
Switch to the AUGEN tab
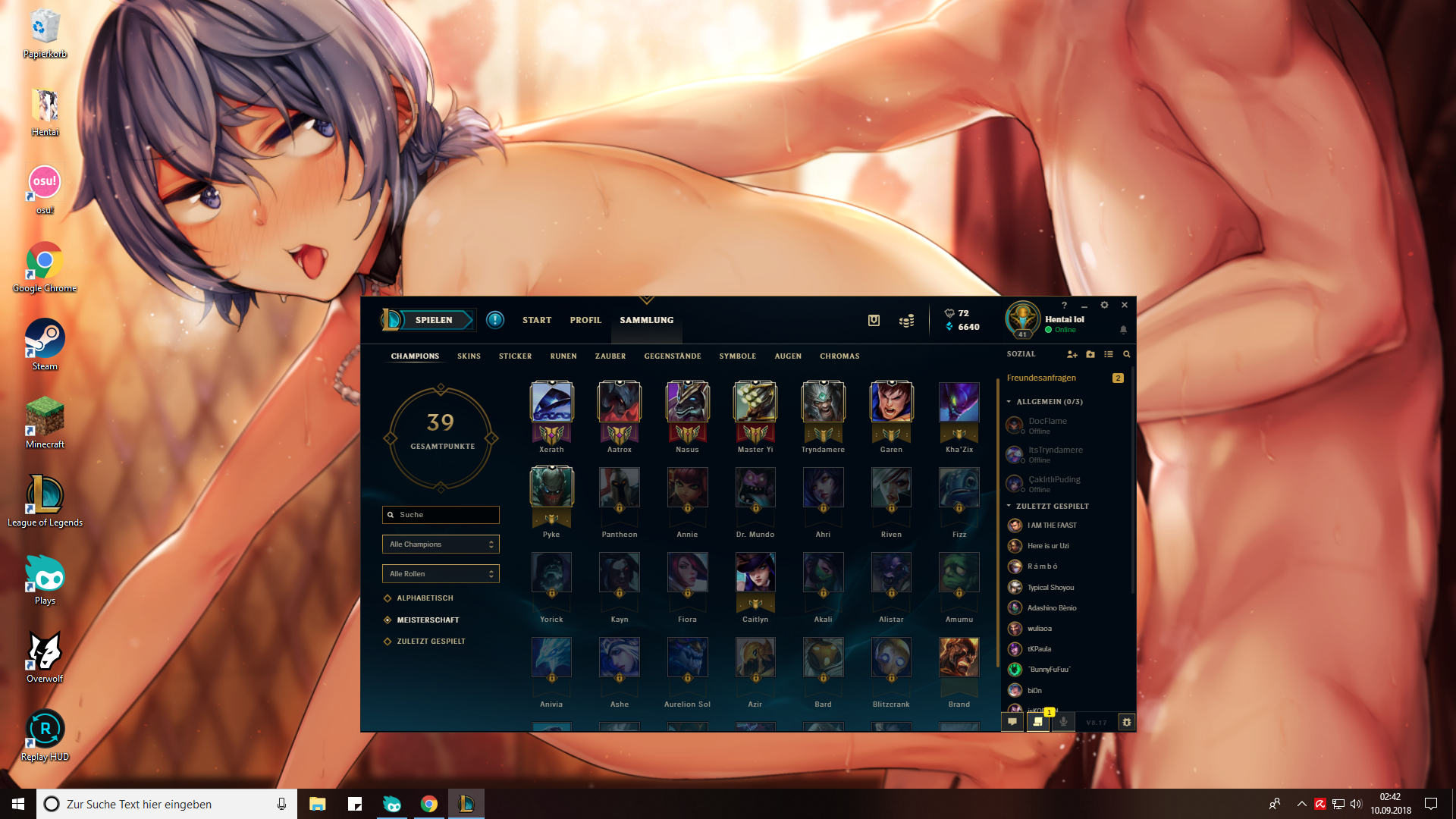click(x=788, y=356)
